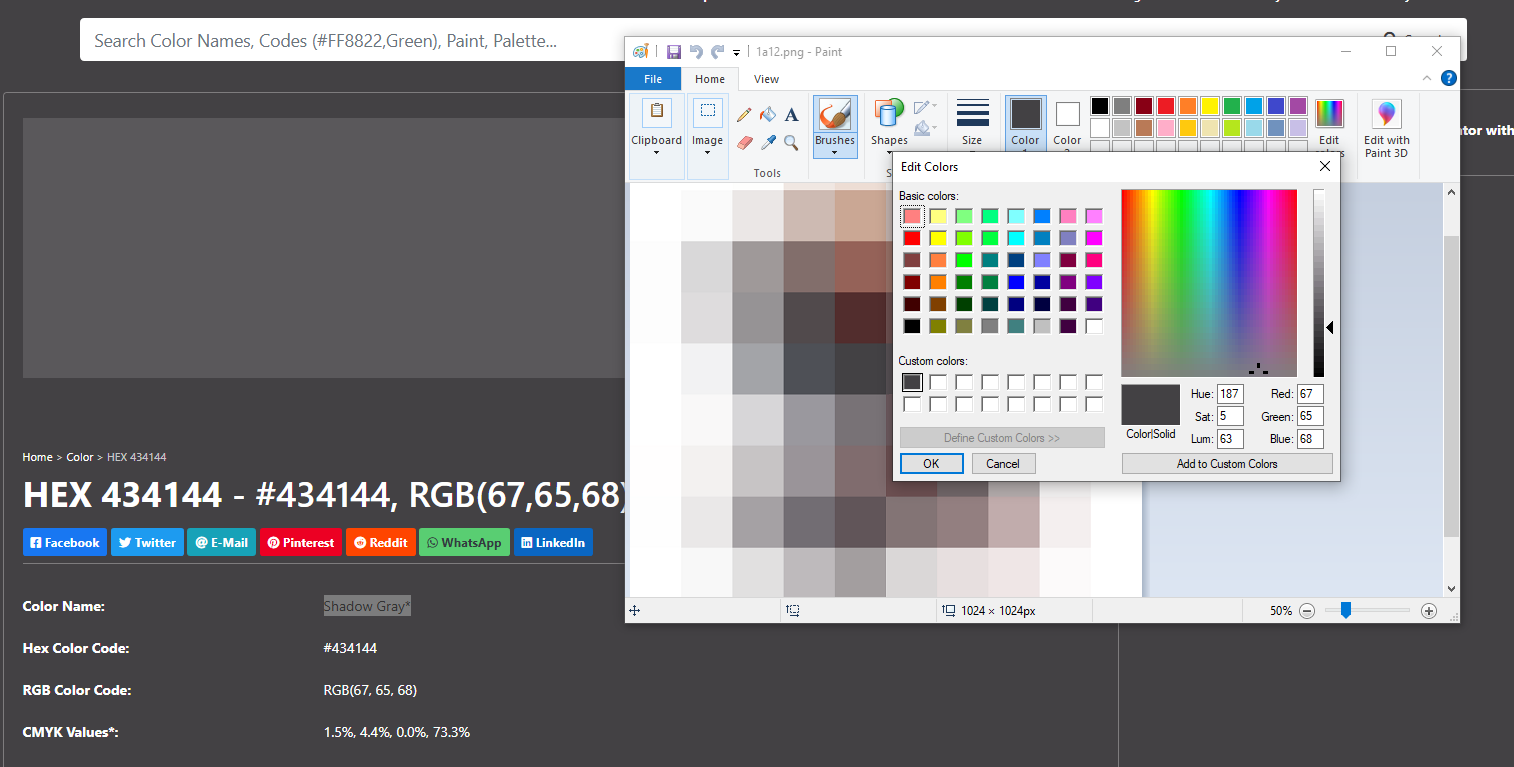Open Paint Help question mark icon

(1448, 78)
